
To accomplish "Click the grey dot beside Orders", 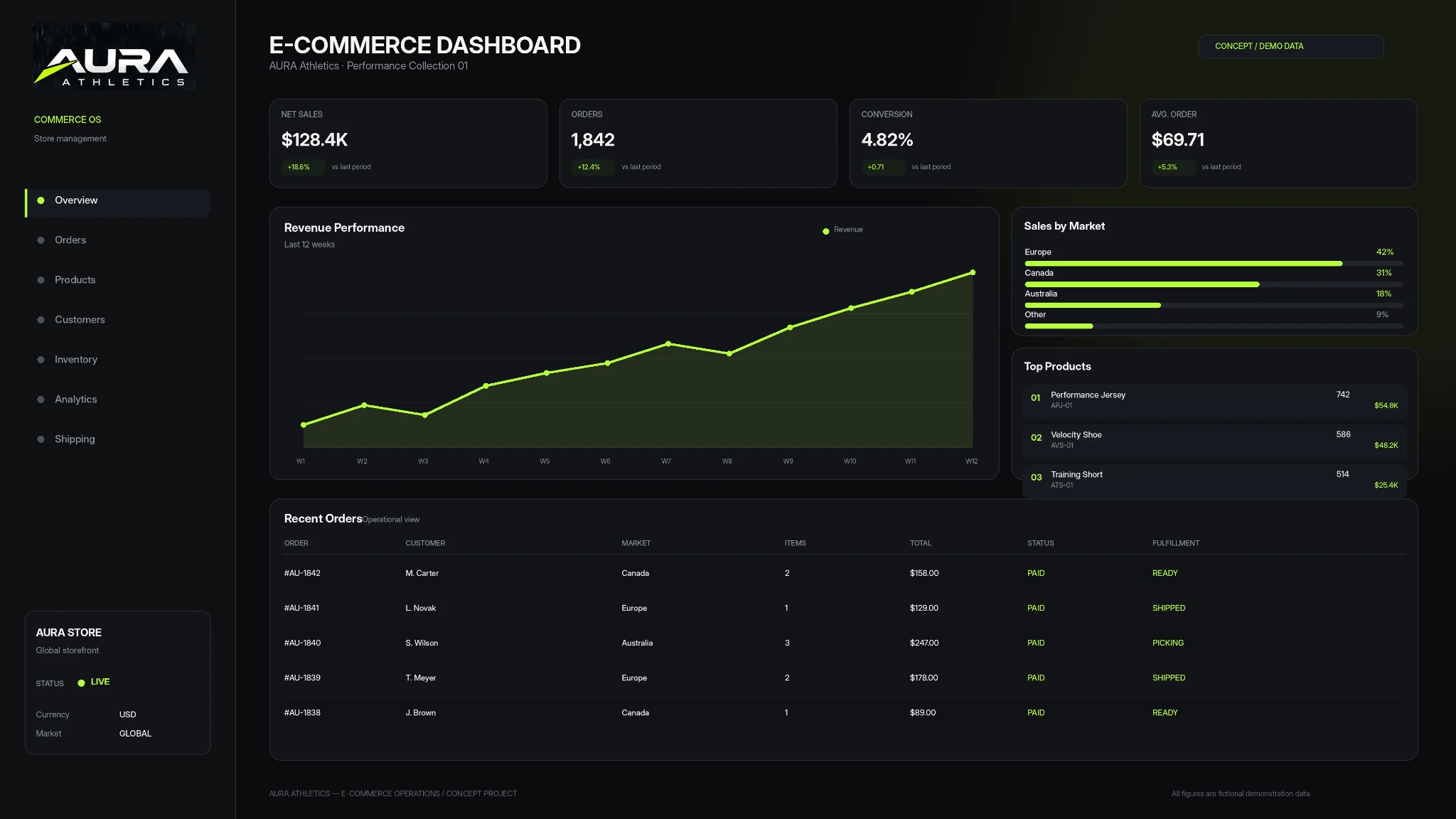I will point(41,240).
